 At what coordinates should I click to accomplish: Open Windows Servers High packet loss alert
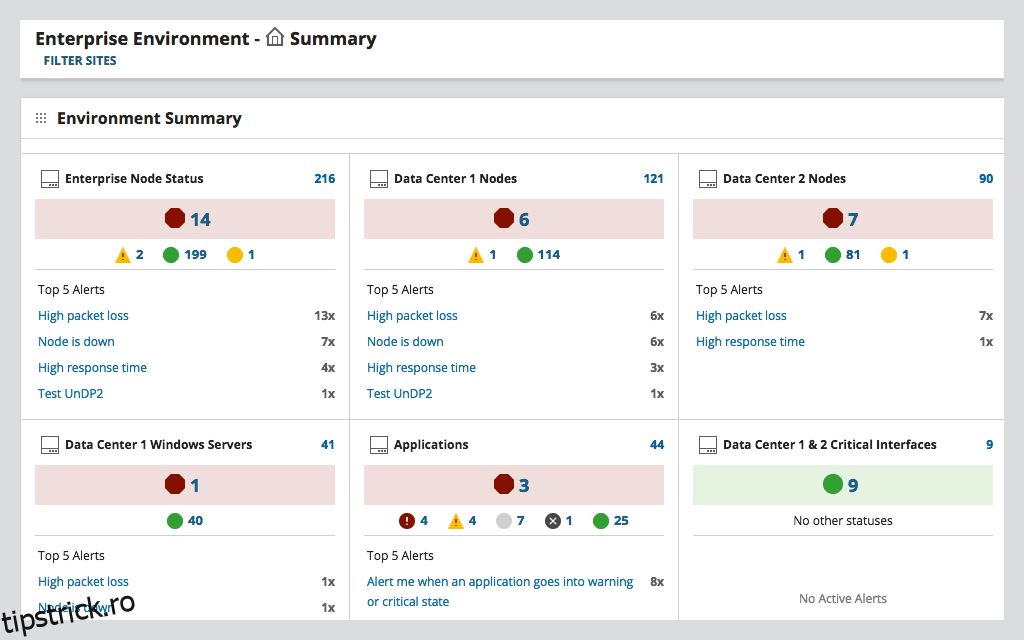coord(83,582)
